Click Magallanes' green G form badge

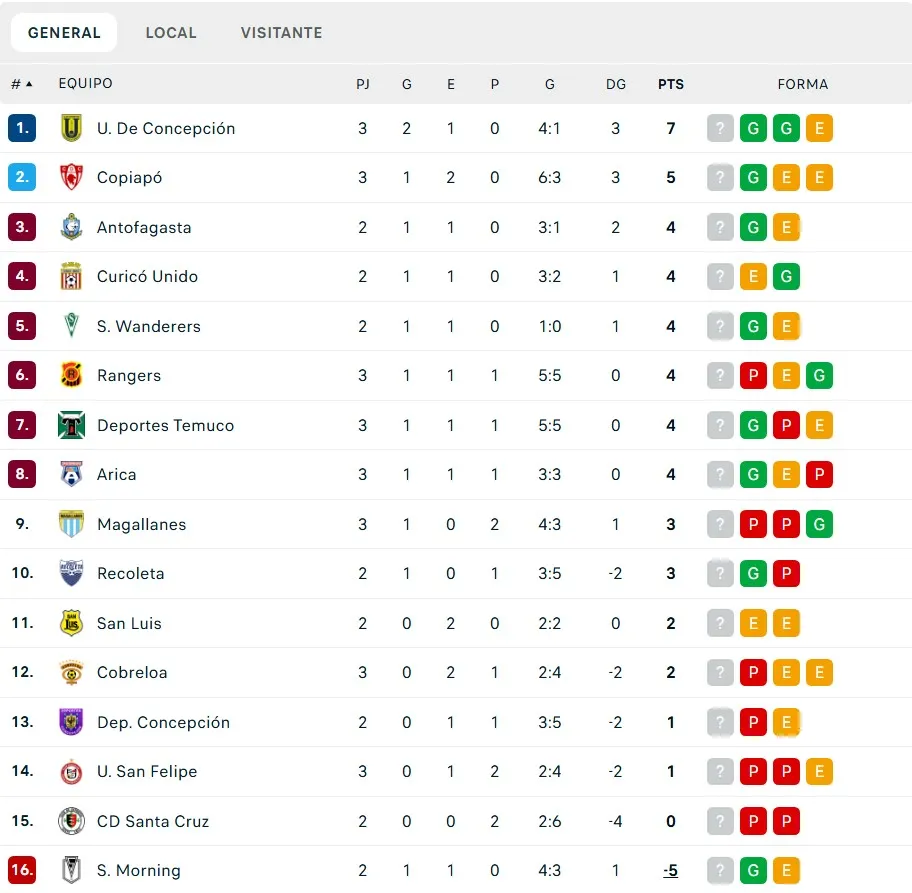pyautogui.click(x=819, y=524)
